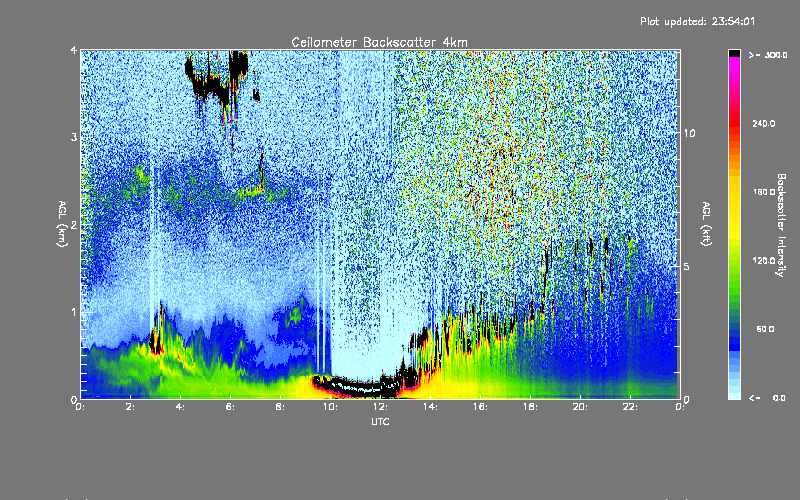Click the "8:" UTC hour tick
800x500 pixels.
click(x=281, y=407)
